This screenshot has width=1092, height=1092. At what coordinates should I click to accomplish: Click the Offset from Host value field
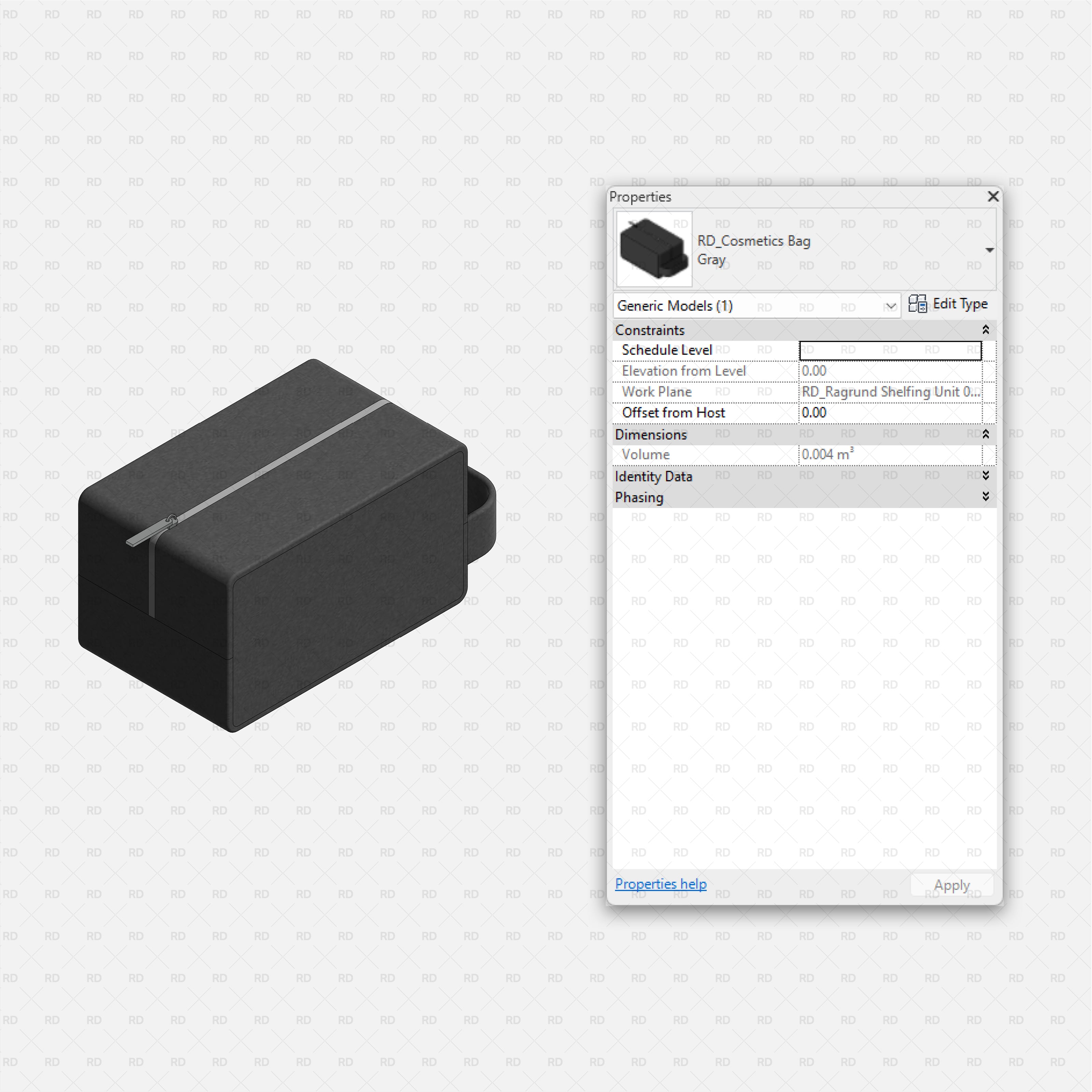(890, 413)
